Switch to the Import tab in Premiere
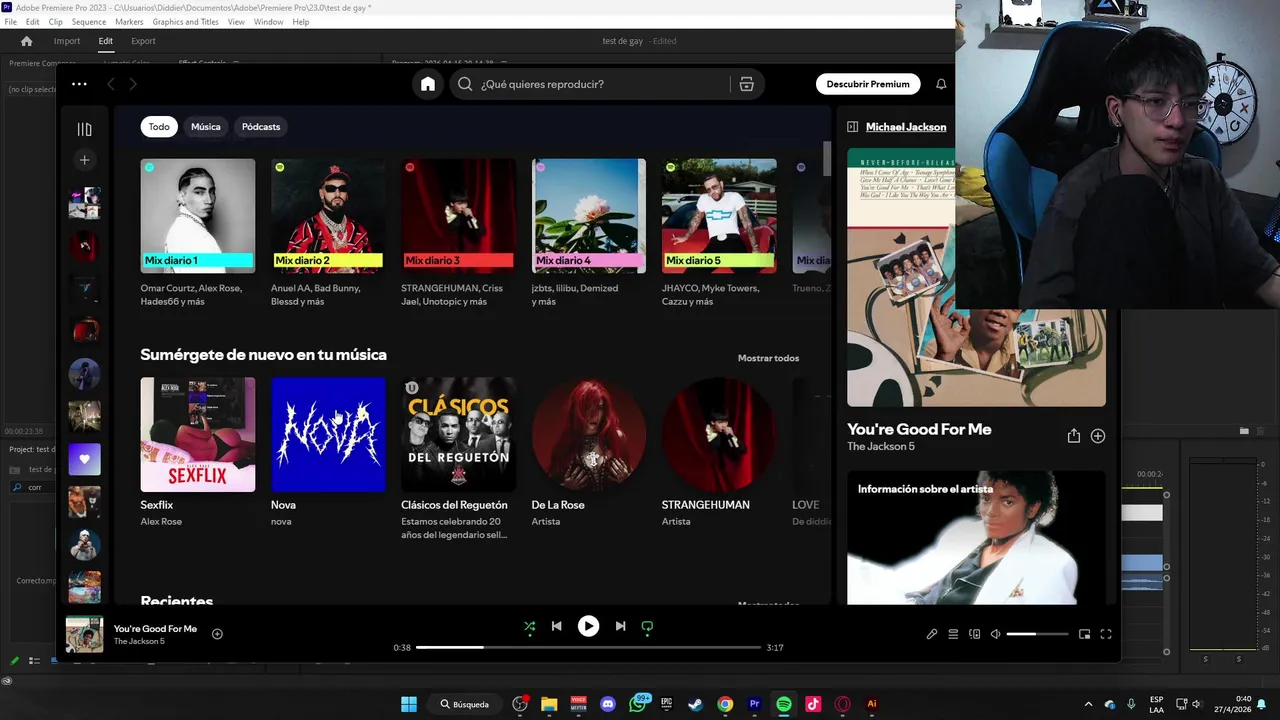This screenshot has width=1280, height=720. click(67, 41)
